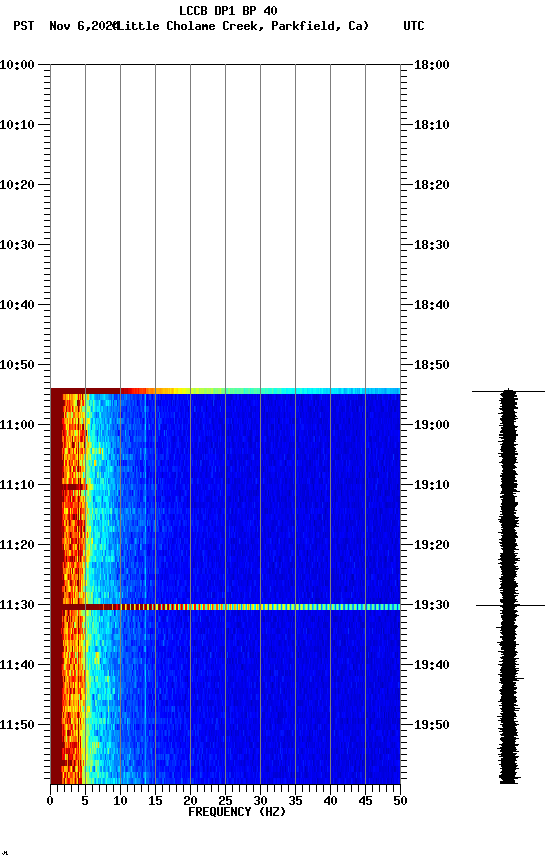The height and width of the screenshot is (864, 552).
Task: Click the '18:10' UTC time label
Action: click(432, 125)
